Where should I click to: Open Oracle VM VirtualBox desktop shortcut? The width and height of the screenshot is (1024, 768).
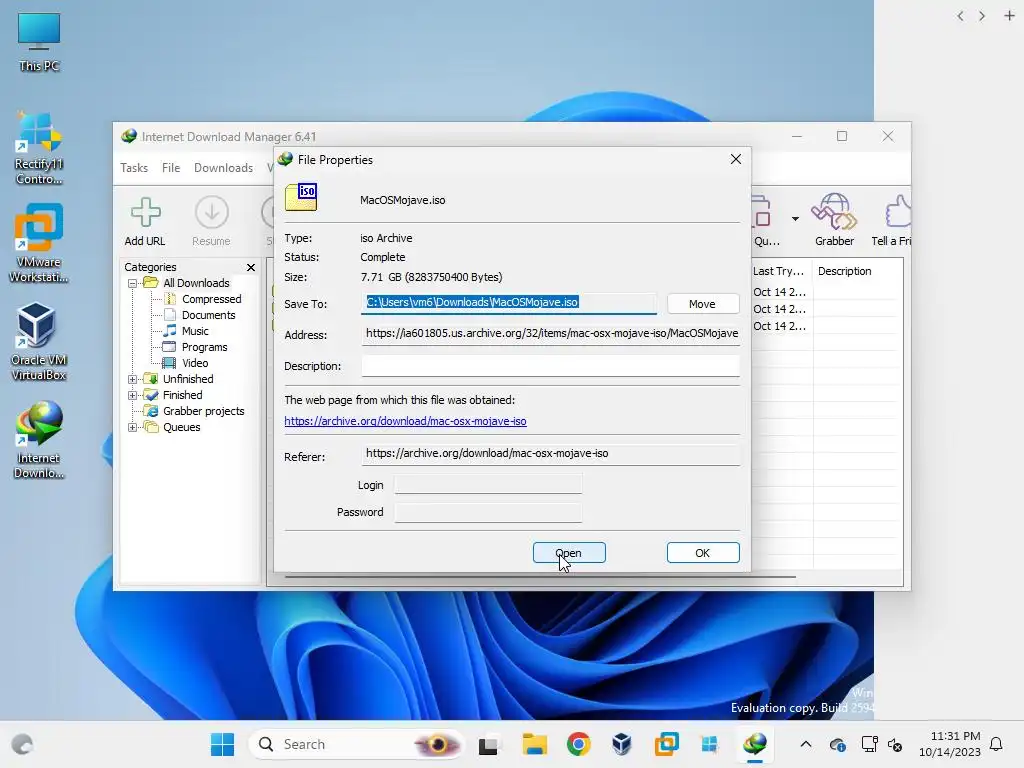[x=39, y=342]
